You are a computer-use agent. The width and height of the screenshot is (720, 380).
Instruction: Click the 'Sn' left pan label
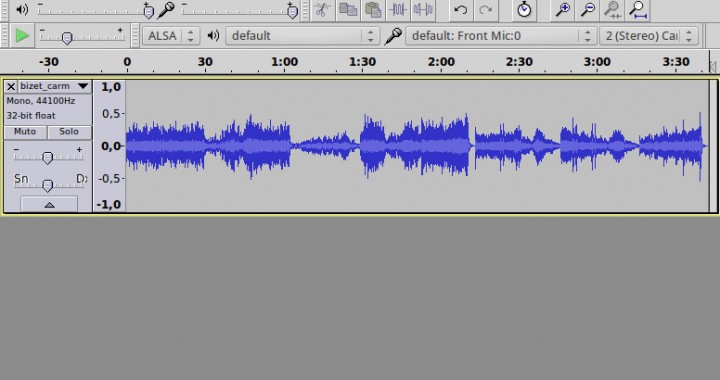(x=21, y=179)
